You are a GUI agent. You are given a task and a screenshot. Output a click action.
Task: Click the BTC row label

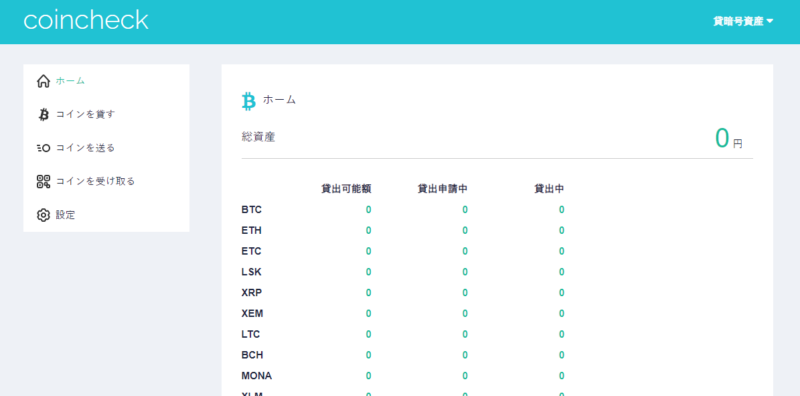point(252,210)
